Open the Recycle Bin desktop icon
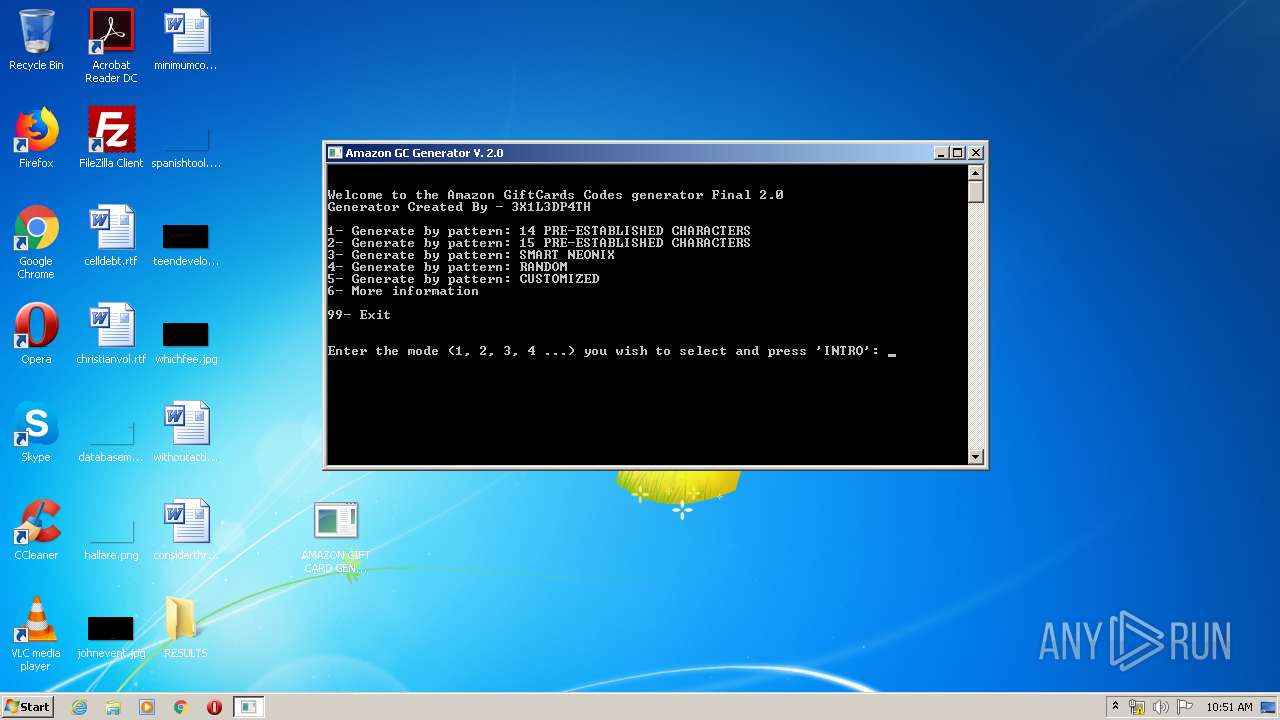1280x720 pixels. (36, 40)
